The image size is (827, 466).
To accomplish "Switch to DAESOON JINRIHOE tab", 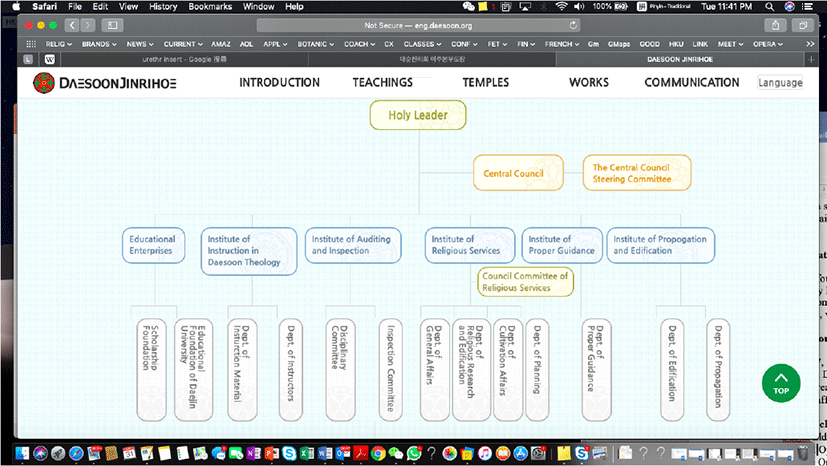I will [x=680, y=60].
